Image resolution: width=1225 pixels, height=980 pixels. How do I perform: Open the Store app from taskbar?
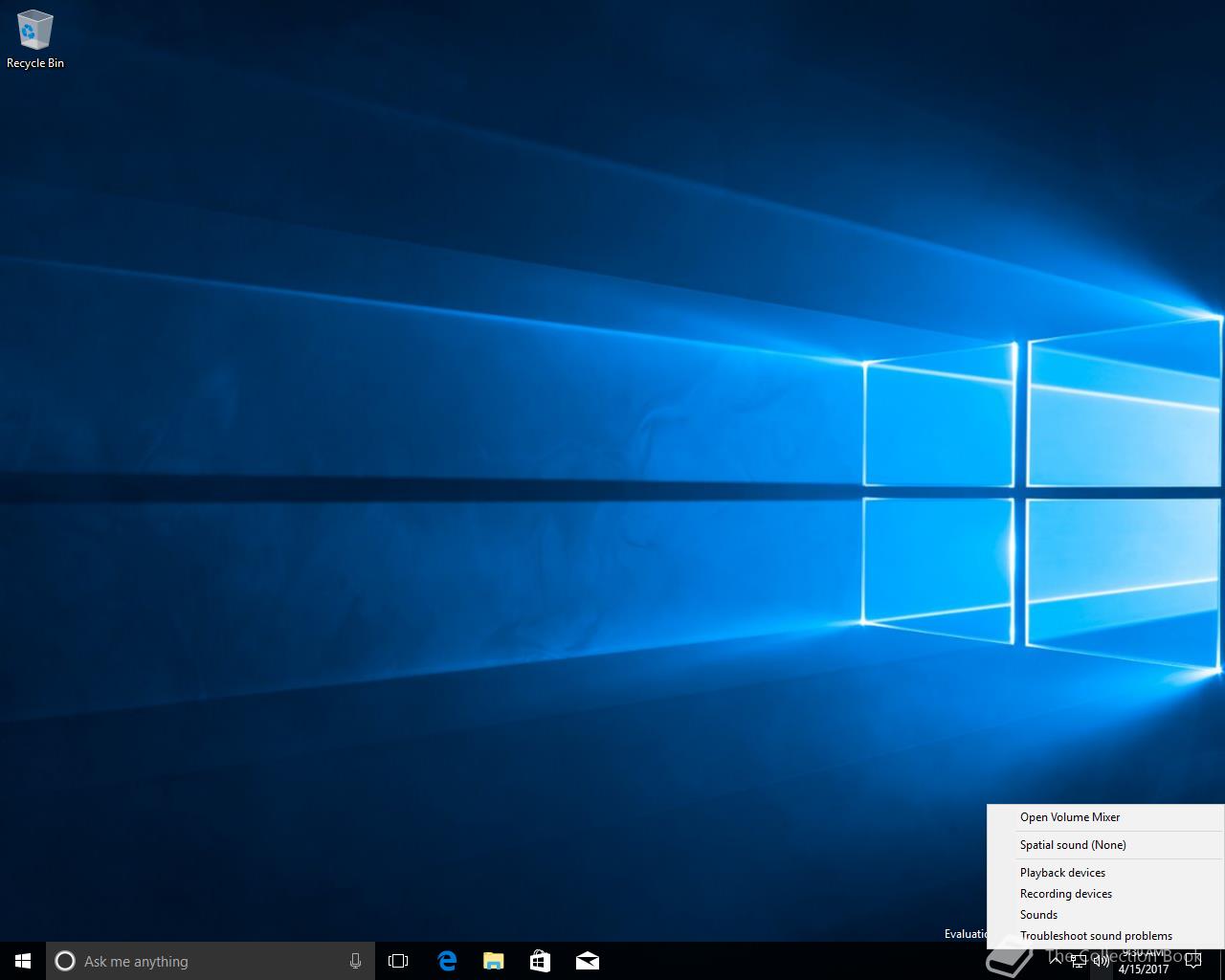pos(540,961)
